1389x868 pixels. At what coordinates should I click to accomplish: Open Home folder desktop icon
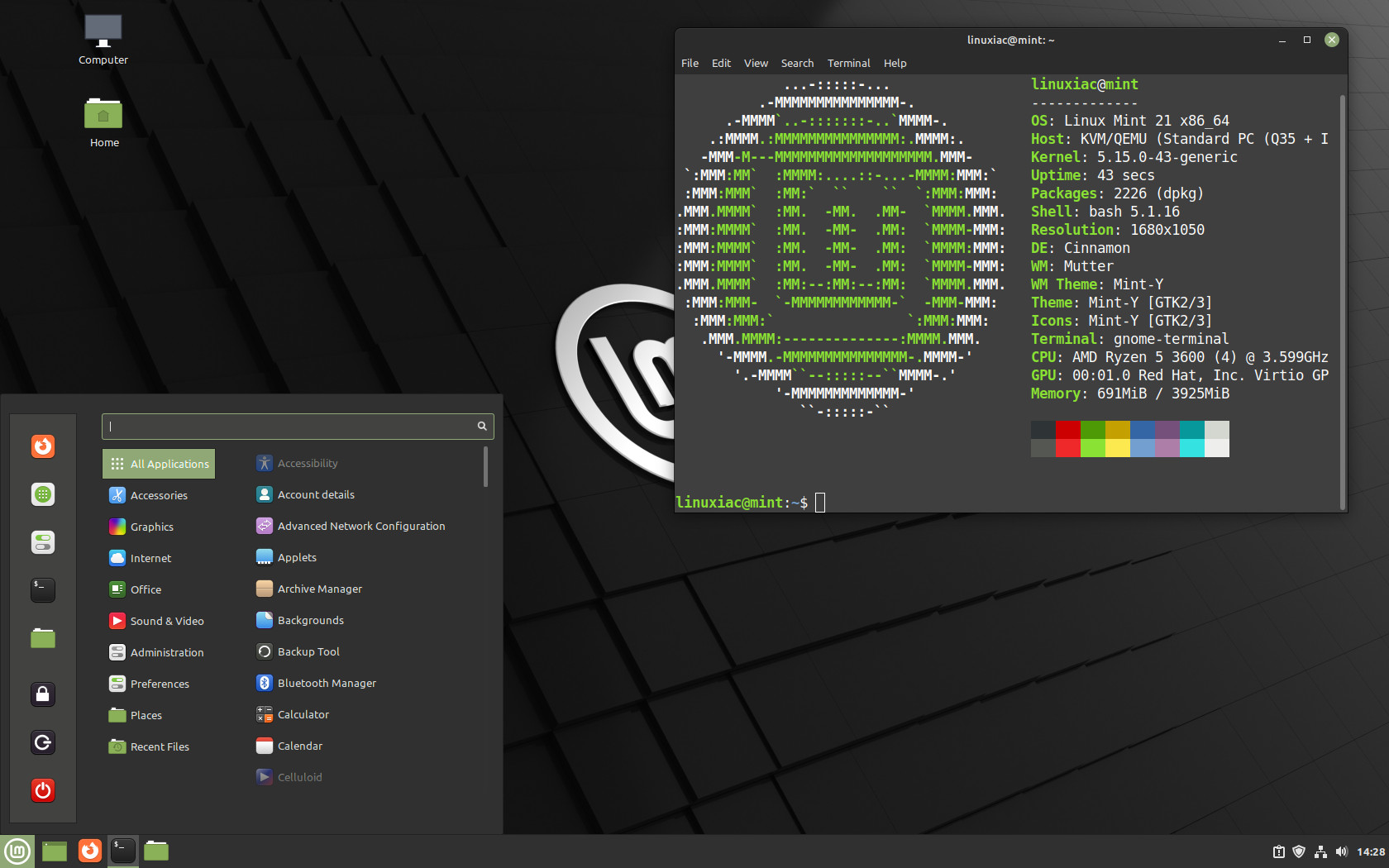[x=103, y=122]
